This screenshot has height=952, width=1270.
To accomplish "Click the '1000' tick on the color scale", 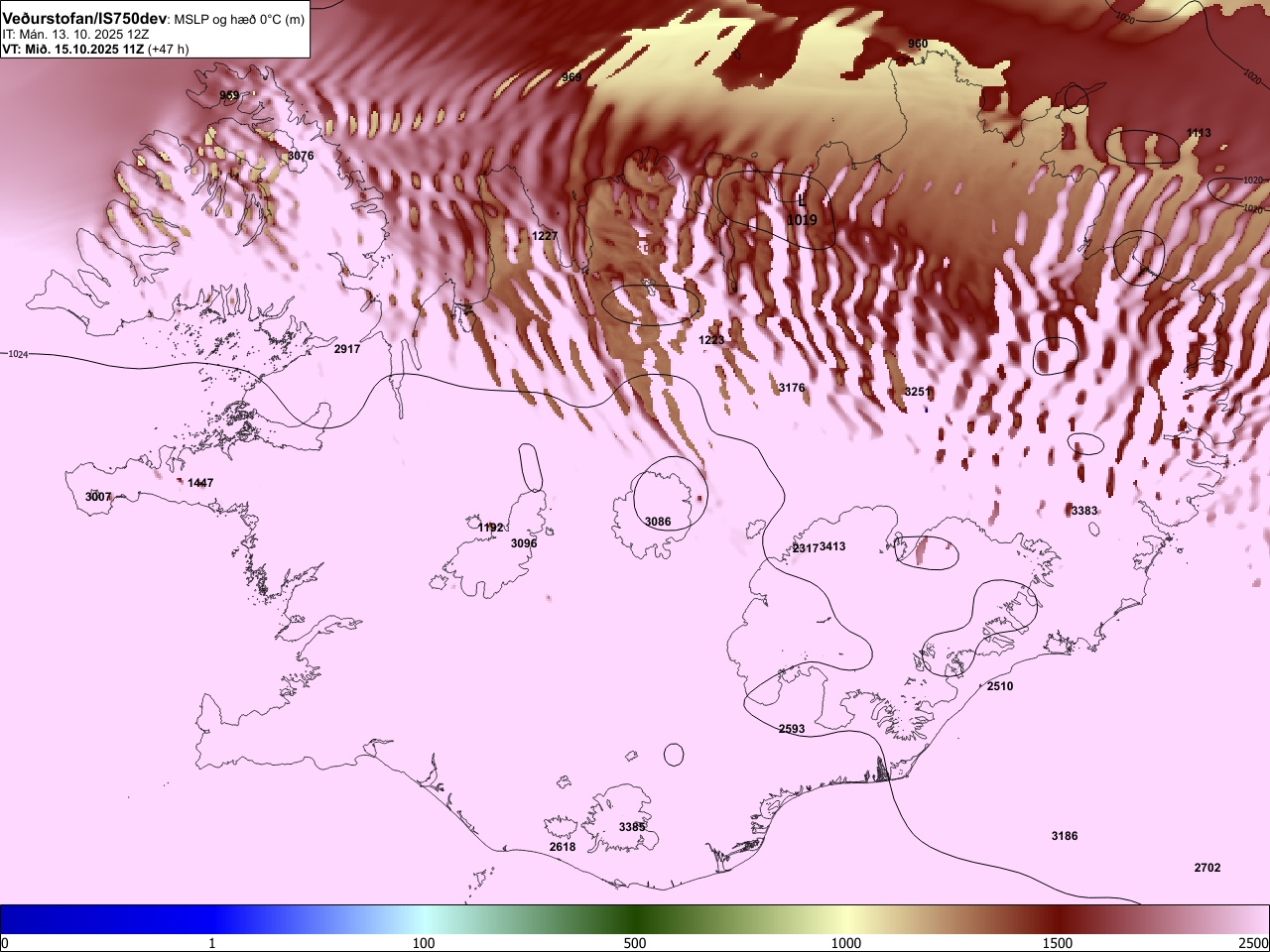I will click(x=846, y=943).
